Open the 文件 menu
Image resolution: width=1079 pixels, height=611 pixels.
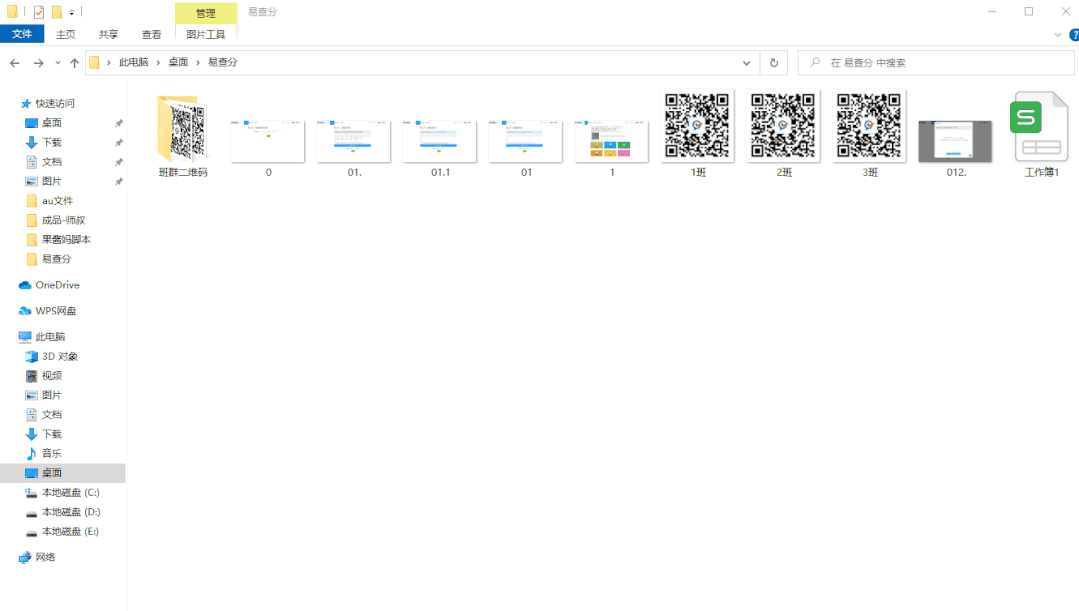pyautogui.click(x=22, y=34)
